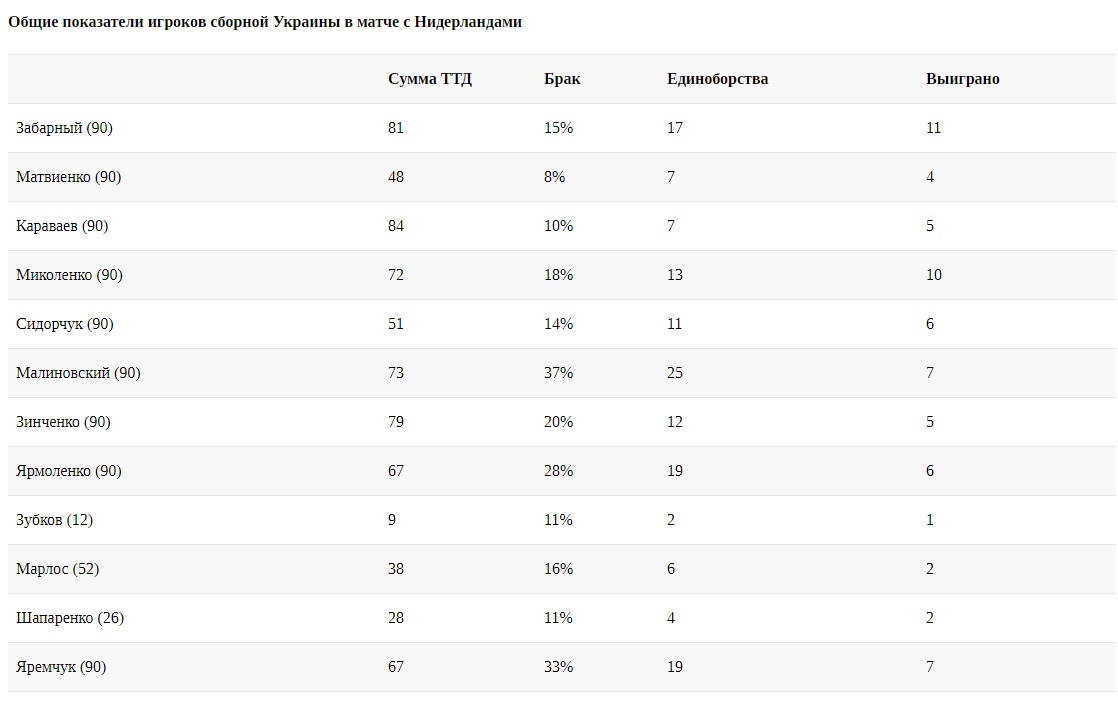The width and height of the screenshot is (1118, 706).
Task: Click the "Единоборства" column header
Action: (x=717, y=79)
